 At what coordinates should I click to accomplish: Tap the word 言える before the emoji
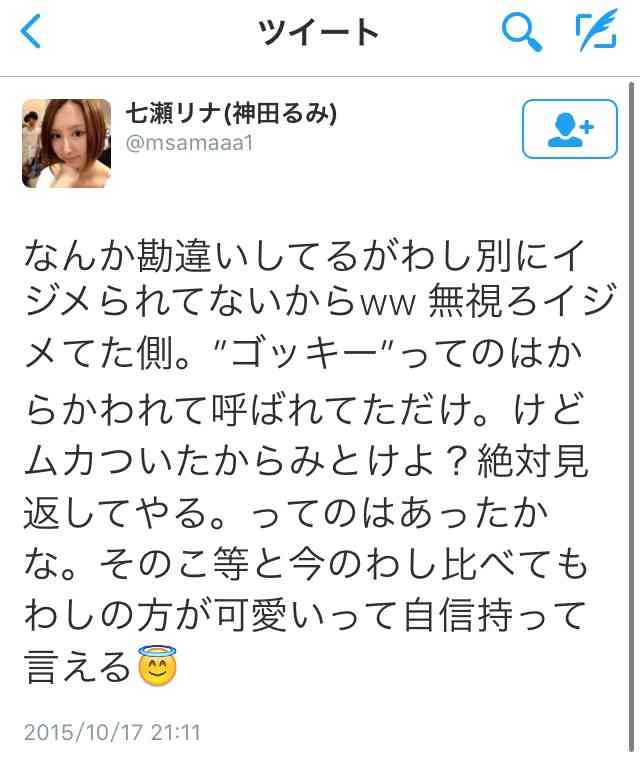pyautogui.click(x=78, y=666)
